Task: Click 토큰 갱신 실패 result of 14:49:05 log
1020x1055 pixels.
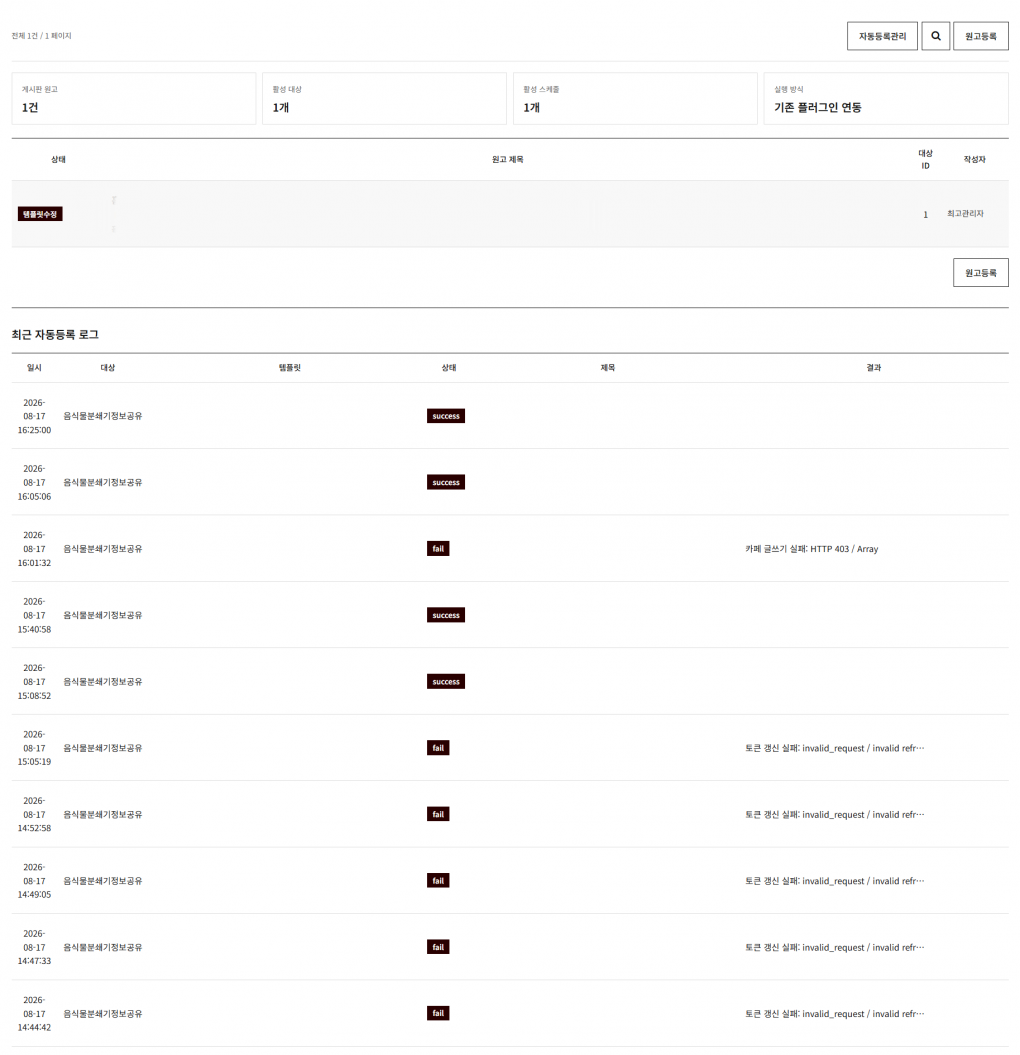Action: (x=834, y=881)
